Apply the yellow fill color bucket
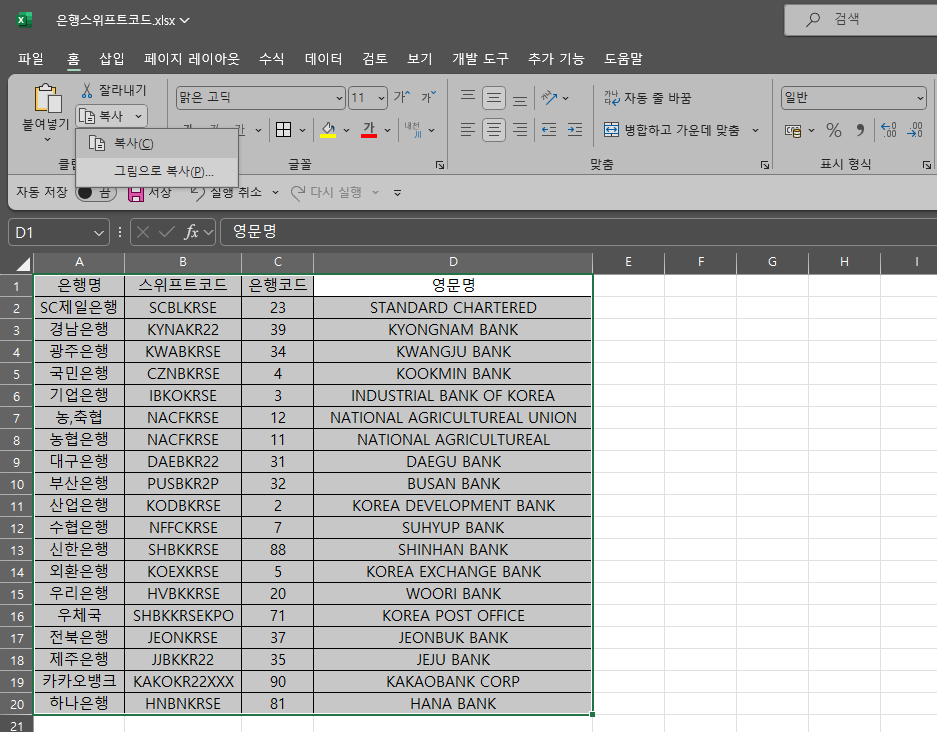 coord(328,130)
